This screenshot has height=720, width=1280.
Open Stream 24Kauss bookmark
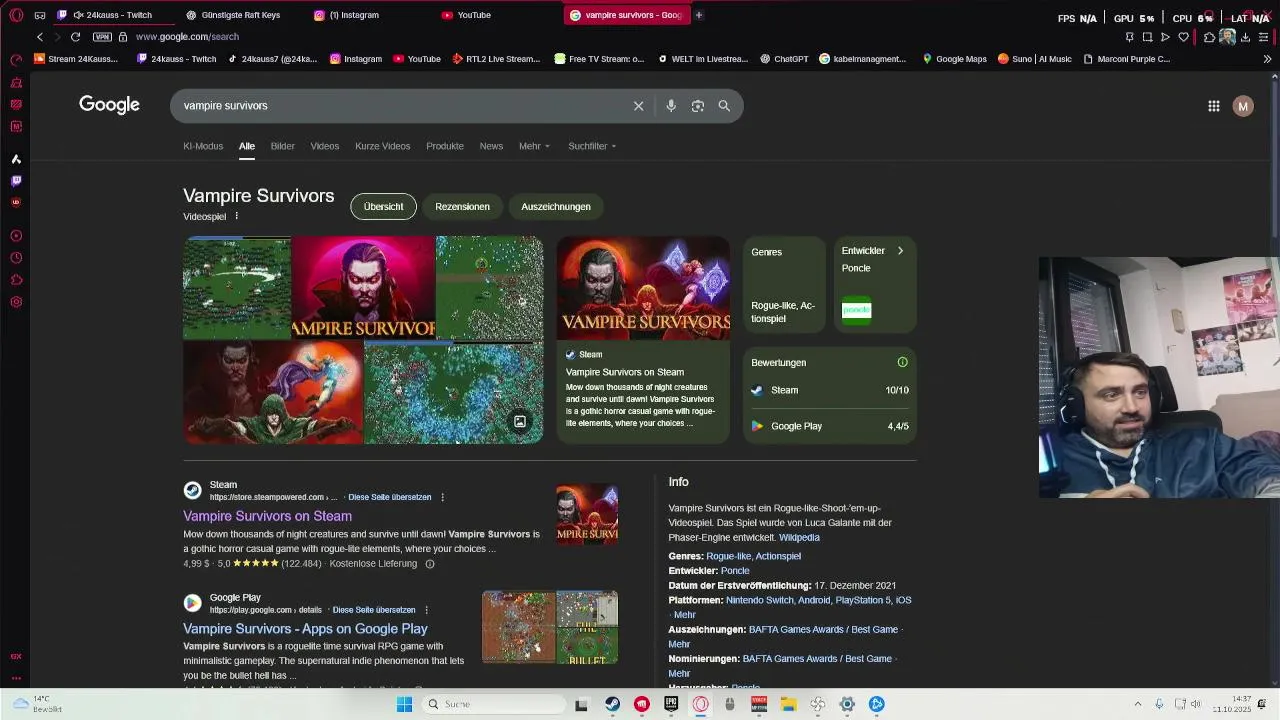tap(76, 59)
